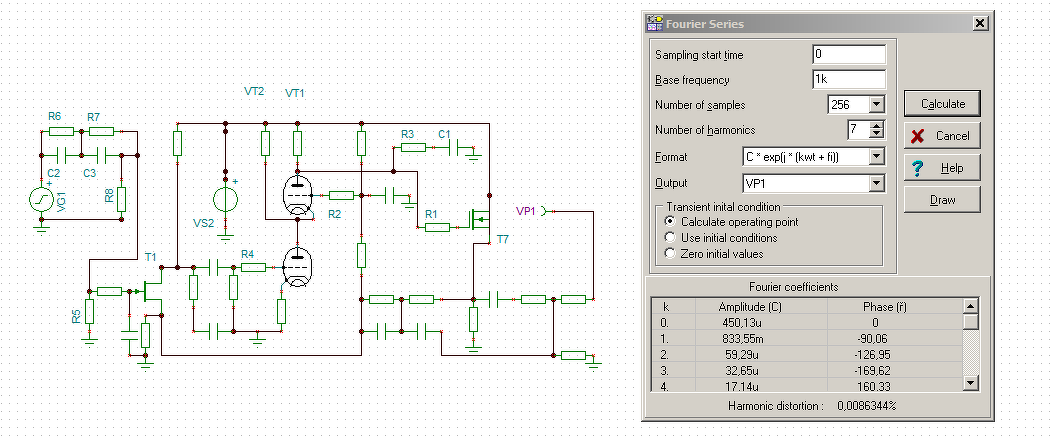Click the Draw button
This screenshot has width=1050, height=442.
(942, 200)
